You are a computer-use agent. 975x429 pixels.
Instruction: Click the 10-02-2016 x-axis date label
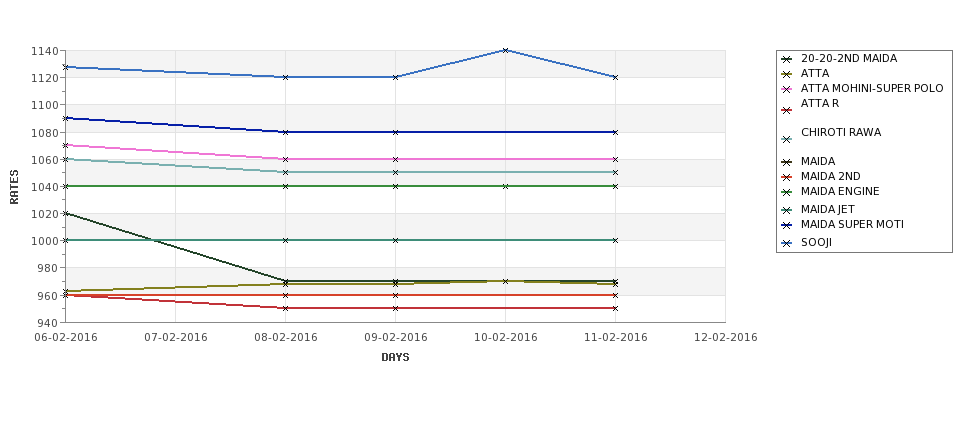click(x=506, y=338)
